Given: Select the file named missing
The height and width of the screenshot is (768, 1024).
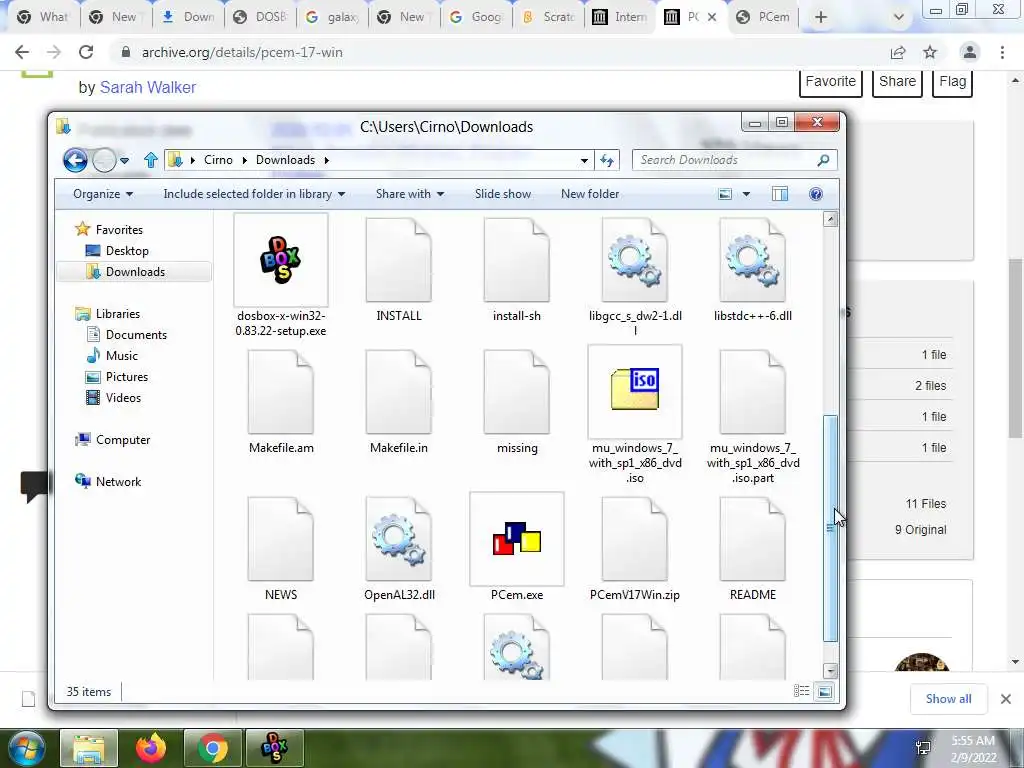Looking at the screenshot, I should point(517,392).
